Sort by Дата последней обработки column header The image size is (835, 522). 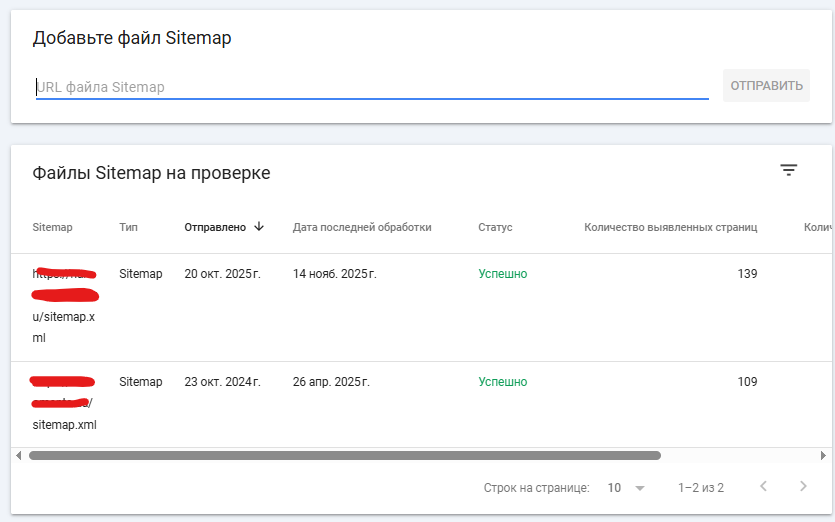(x=362, y=227)
